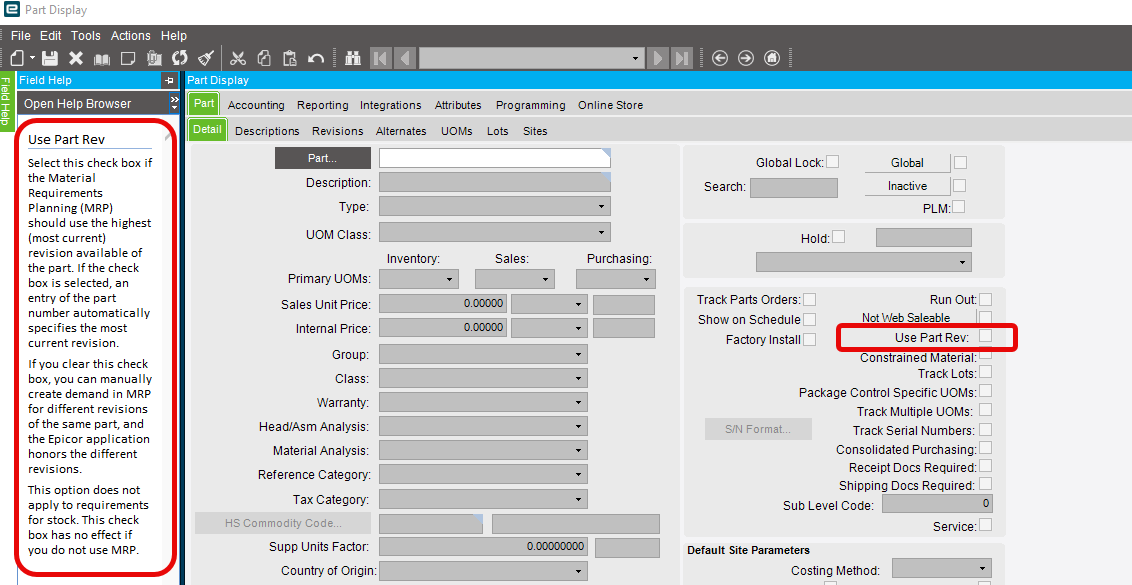The image size is (1132, 585).
Task: Check the Use Part Rev checkbox
Action: click(985, 336)
